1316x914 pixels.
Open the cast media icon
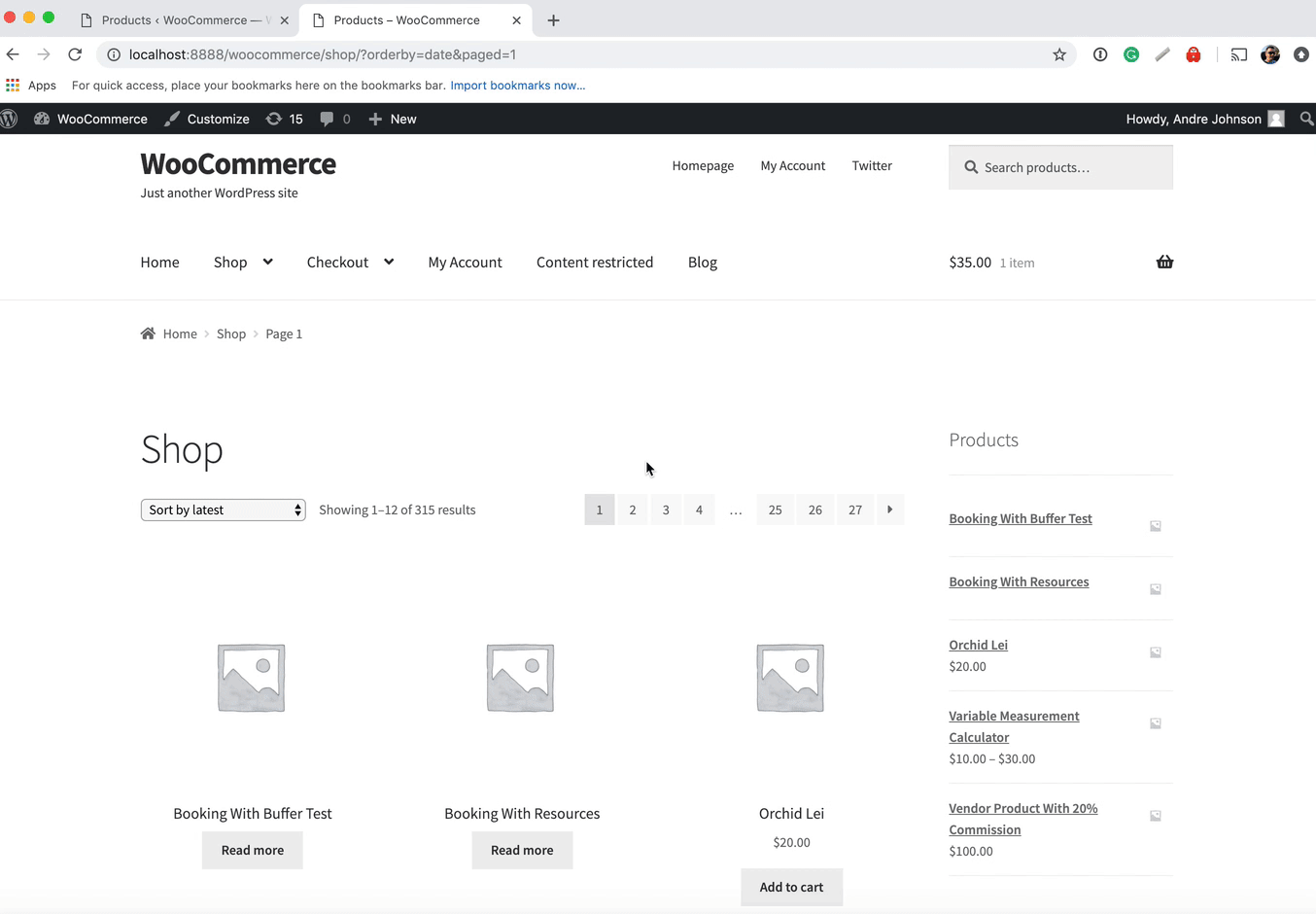click(x=1239, y=54)
